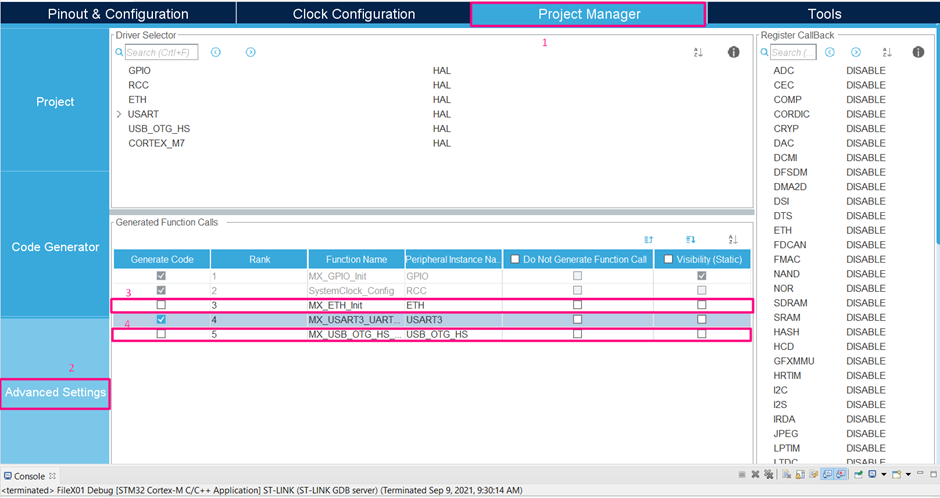Check the Visibility (Static) header checkbox
Screen dimensions: 940x498
click(x=668, y=259)
